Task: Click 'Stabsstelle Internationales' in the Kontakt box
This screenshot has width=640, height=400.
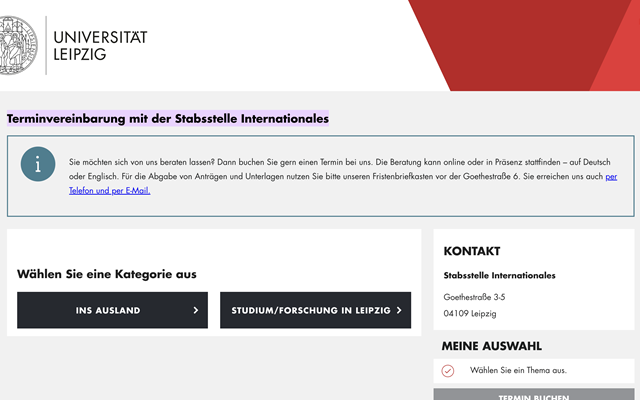Action: click(x=499, y=276)
